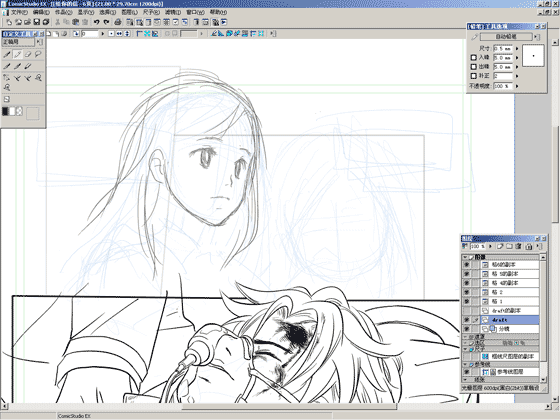Open the 不透明度 opacity arrow in tool options

point(517,86)
